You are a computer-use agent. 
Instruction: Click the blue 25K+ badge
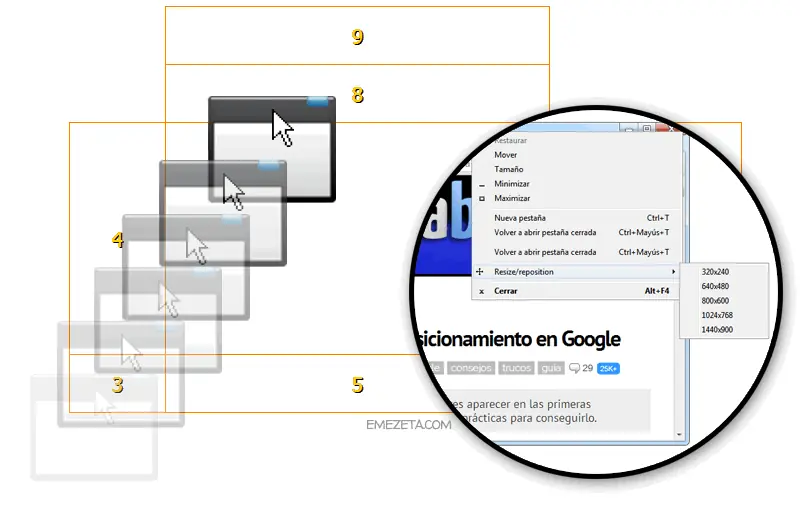click(x=608, y=368)
